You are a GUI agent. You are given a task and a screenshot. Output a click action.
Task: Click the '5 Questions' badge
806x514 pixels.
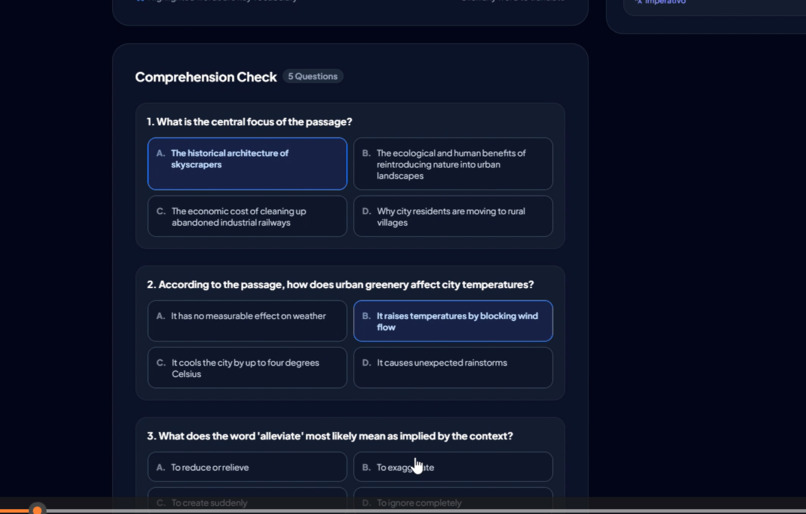pyautogui.click(x=313, y=76)
